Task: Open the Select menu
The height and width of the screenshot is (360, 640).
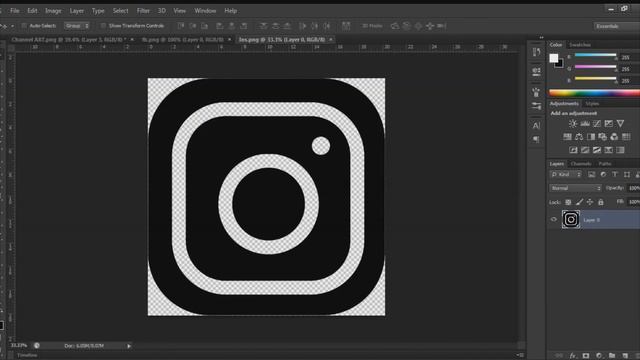Action: pyautogui.click(x=120, y=11)
